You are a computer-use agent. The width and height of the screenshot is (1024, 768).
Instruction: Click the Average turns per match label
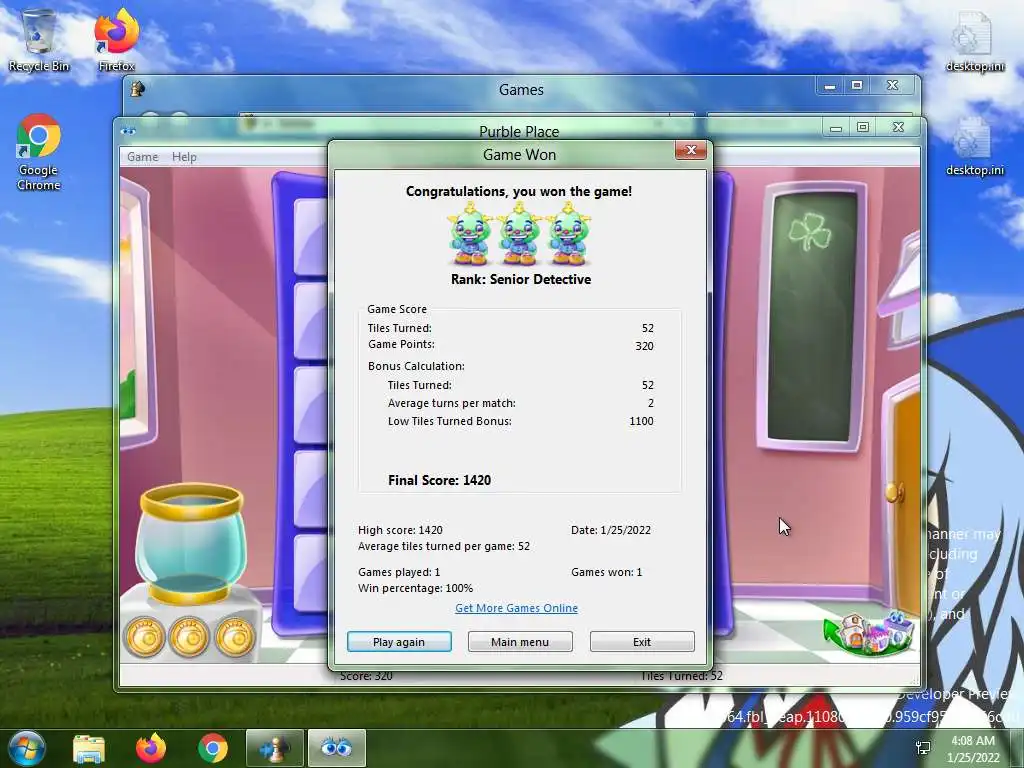click(452, 404)
